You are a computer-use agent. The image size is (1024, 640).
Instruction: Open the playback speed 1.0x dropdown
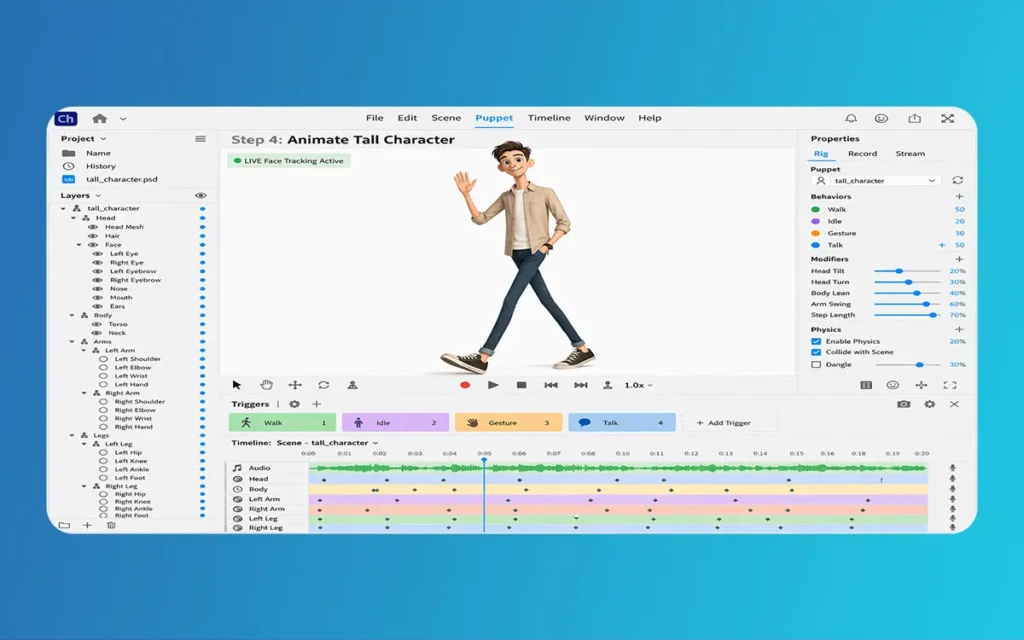point(638,385)
